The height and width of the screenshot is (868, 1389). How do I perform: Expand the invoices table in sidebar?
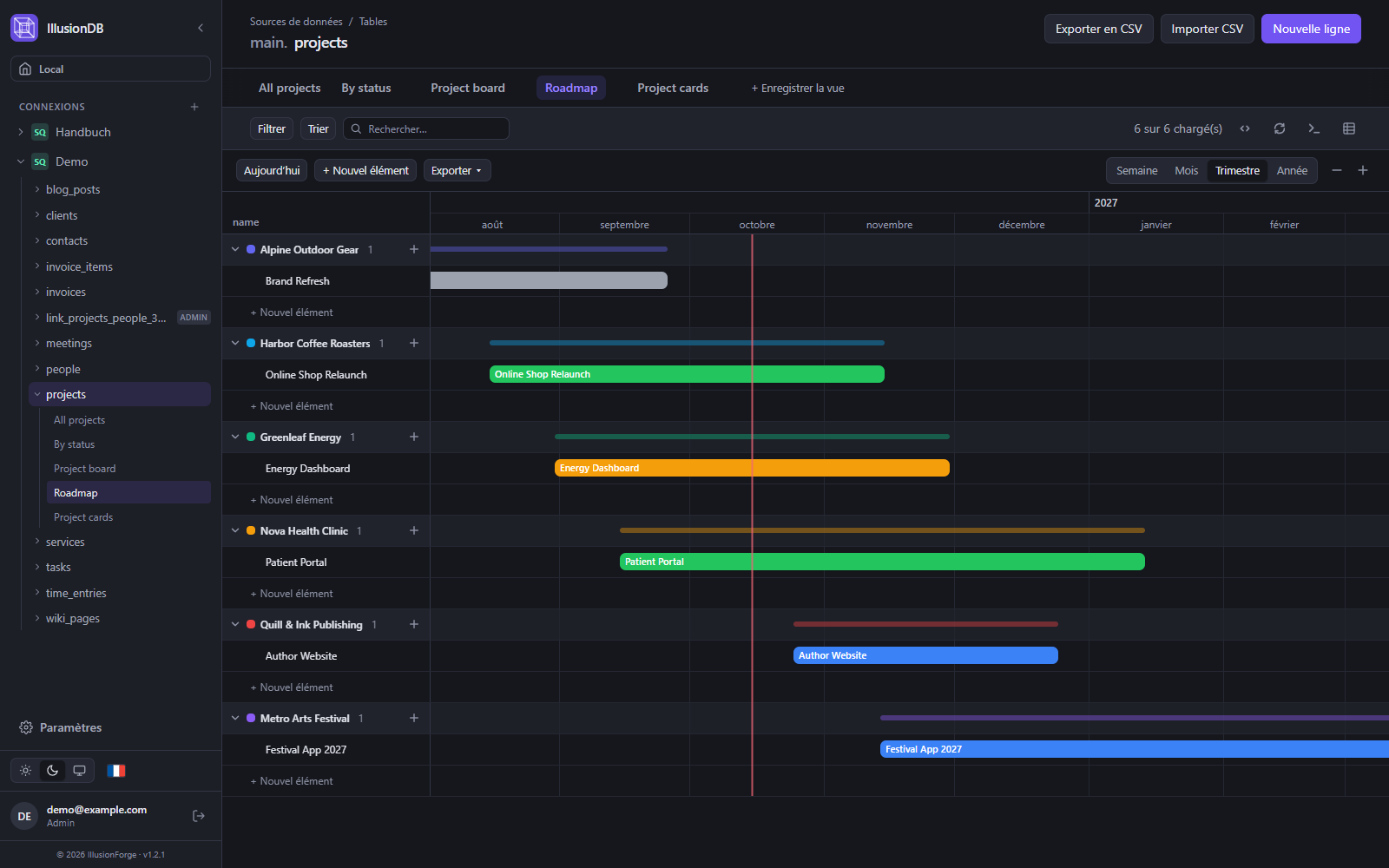[37, 292]
